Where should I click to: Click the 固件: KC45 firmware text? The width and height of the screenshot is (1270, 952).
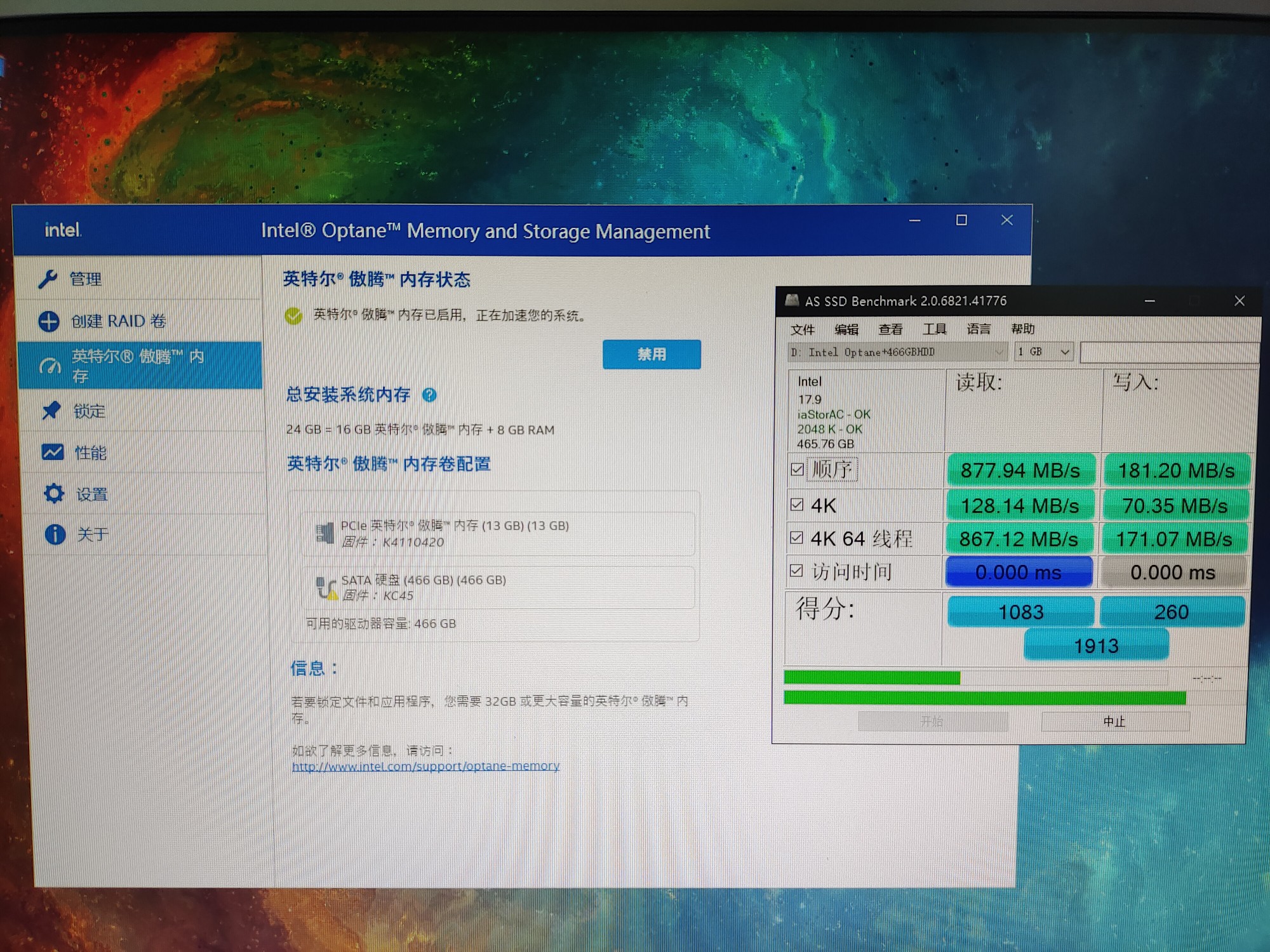[378, 595]
